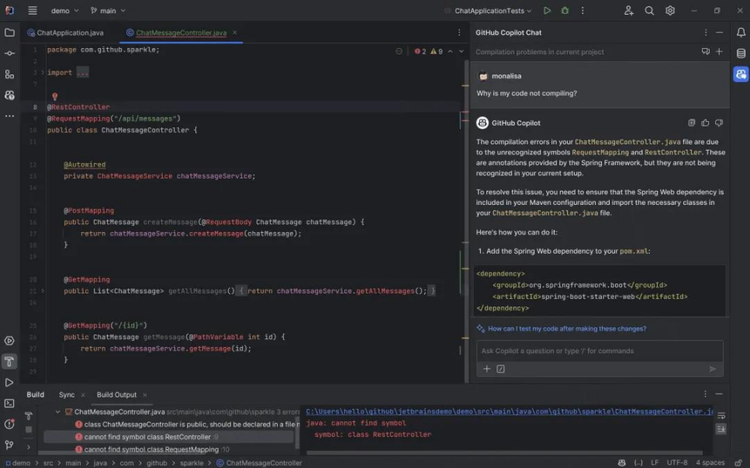Open Search Everywhere magnifier
The height and width of the screenshot is (468, 750).
[649, 11]
